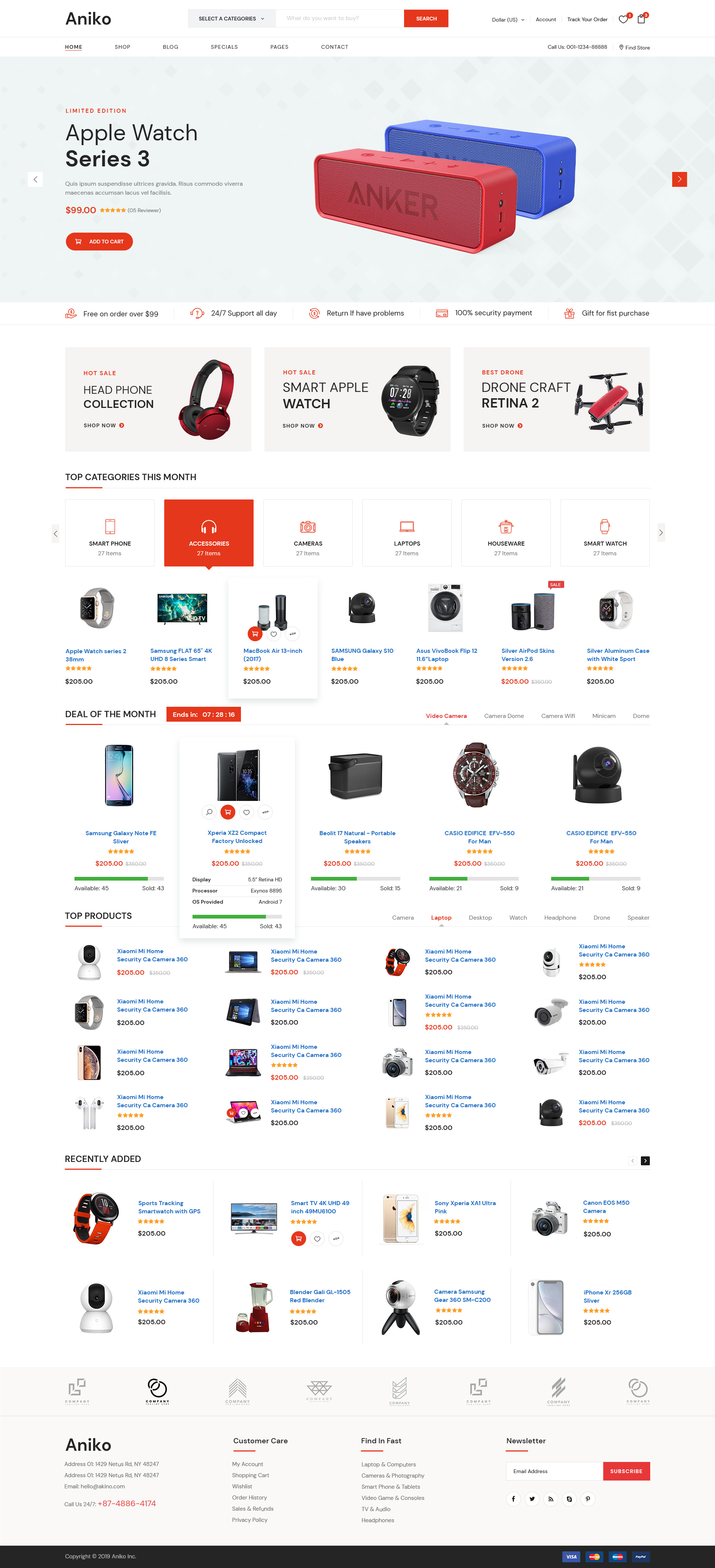The image size is (715, 1568).
Task: Open the shopping bag cart icon
Action: [641, 19]
